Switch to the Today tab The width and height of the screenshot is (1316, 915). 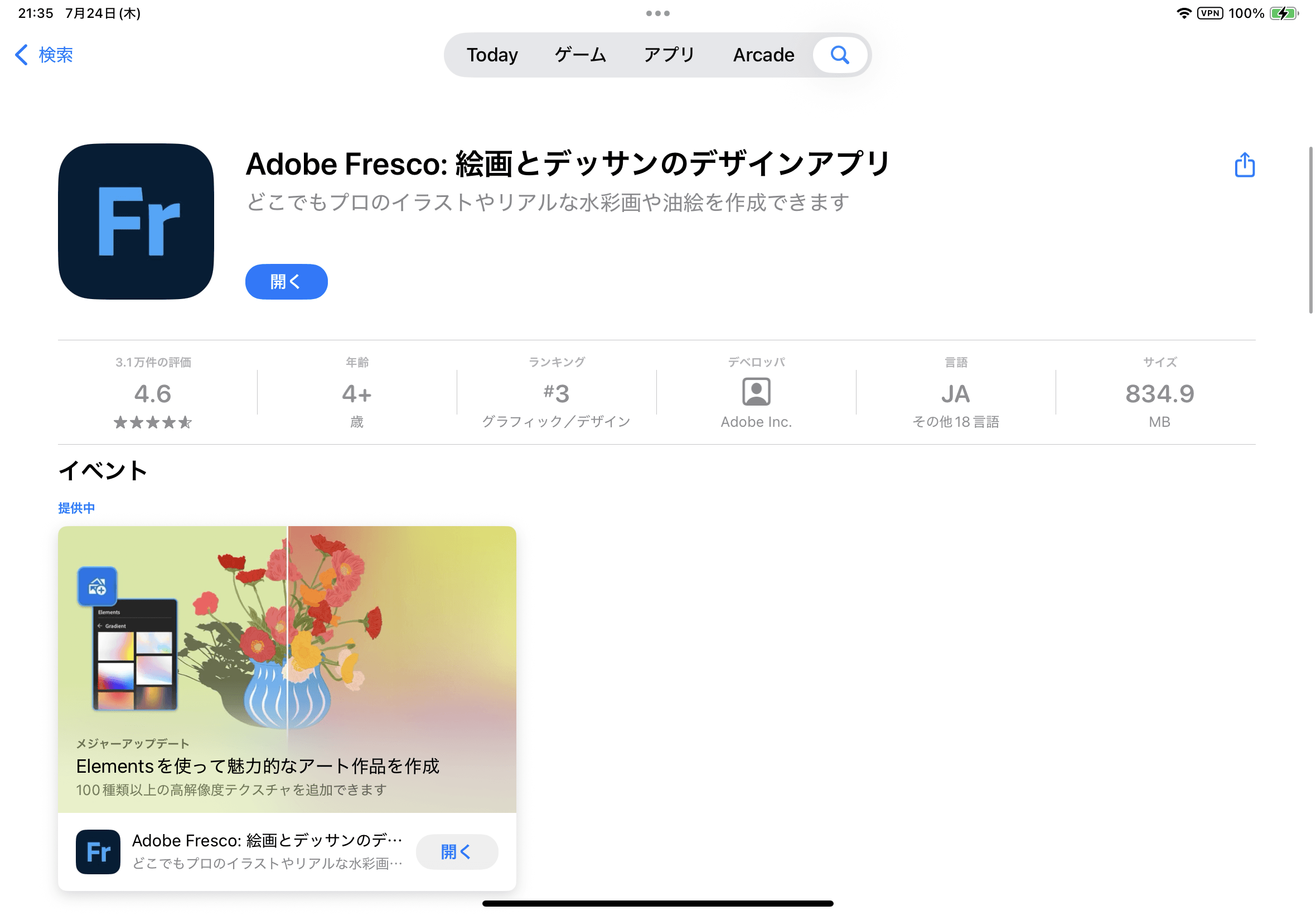click(x=492, y=55)
